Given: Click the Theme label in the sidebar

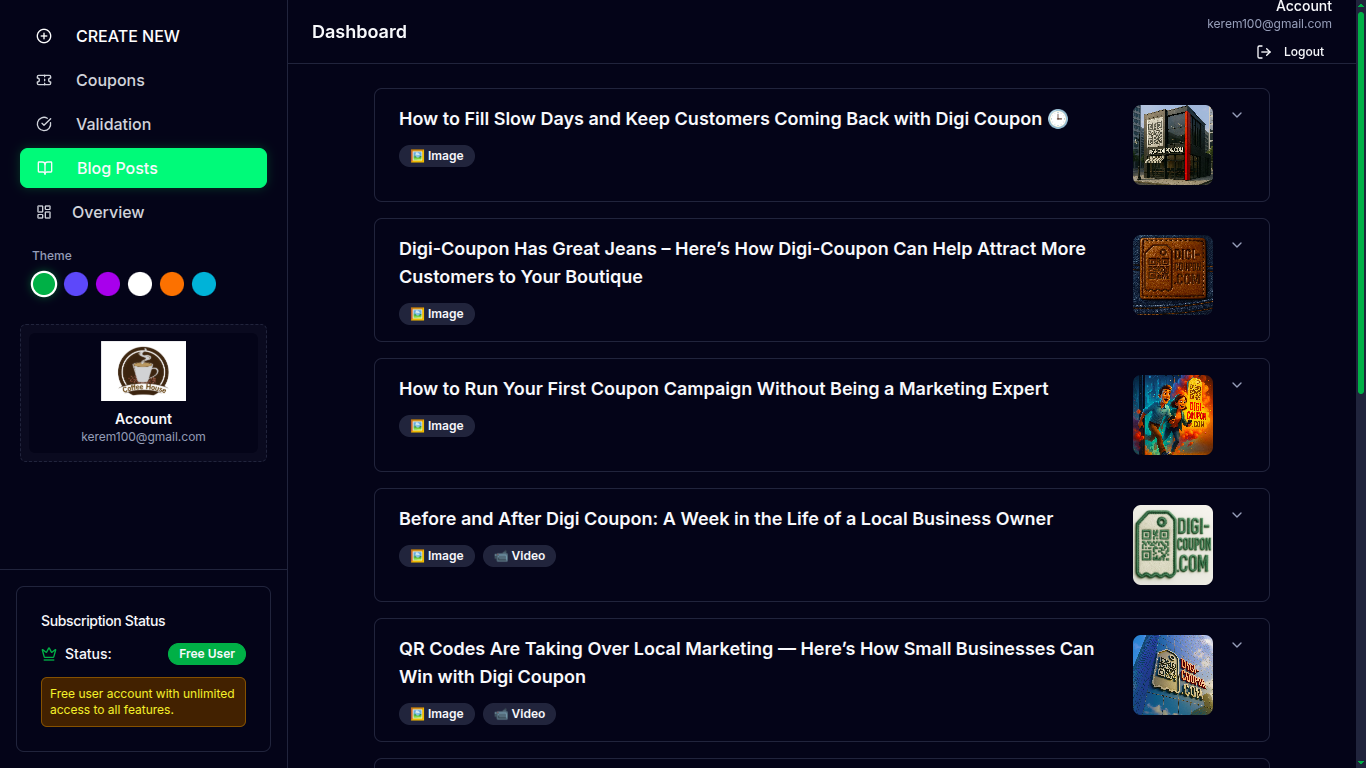Looking at the screenshot, I should [52, 256].
